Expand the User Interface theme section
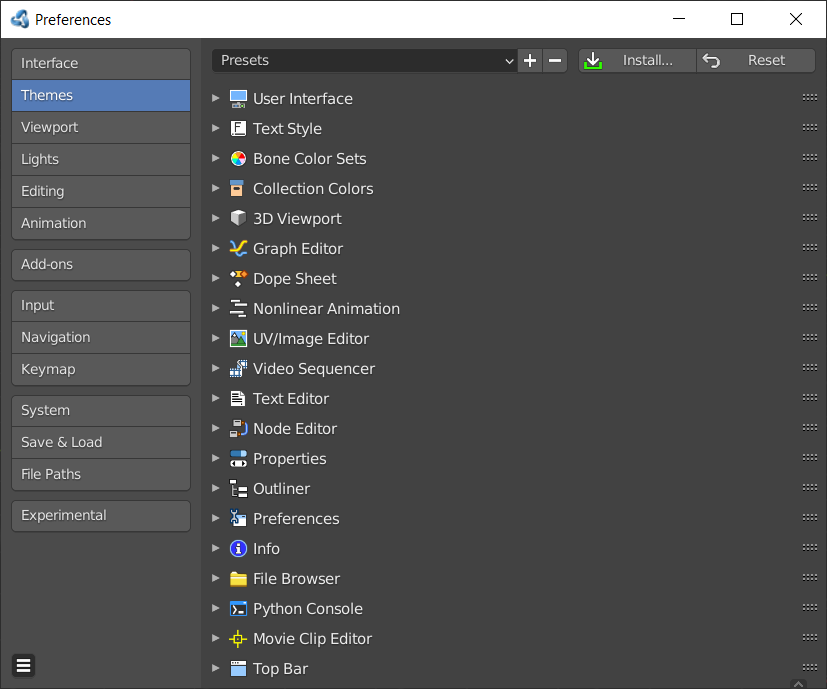This screenshot has height=689, width=827. pyautogui.click(x=215, y=98)
